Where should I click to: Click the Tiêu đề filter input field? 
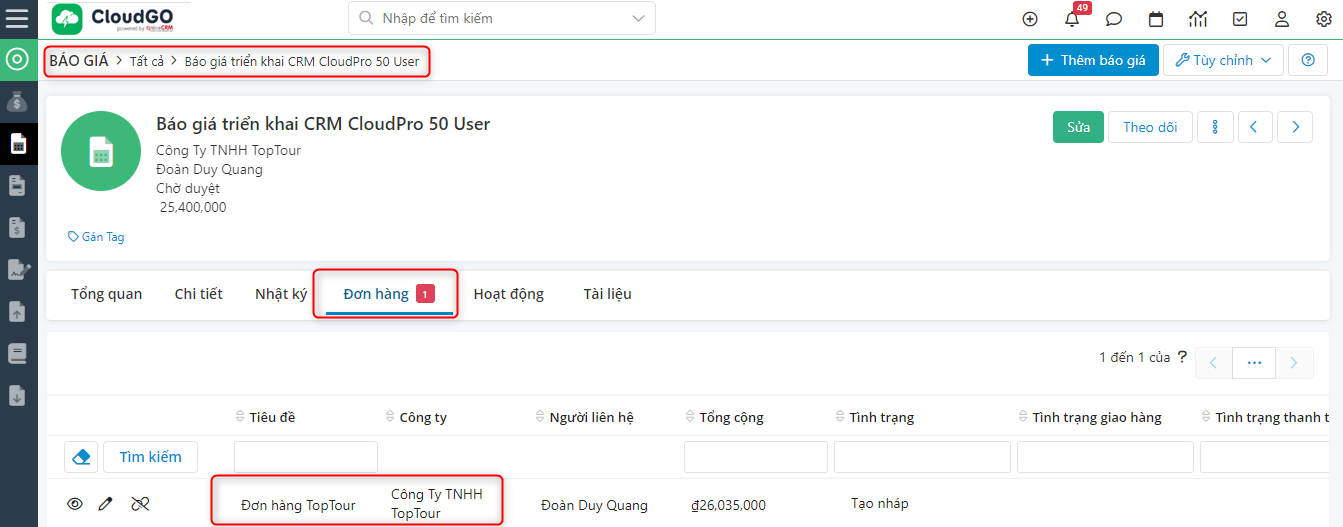click(306, 457)
